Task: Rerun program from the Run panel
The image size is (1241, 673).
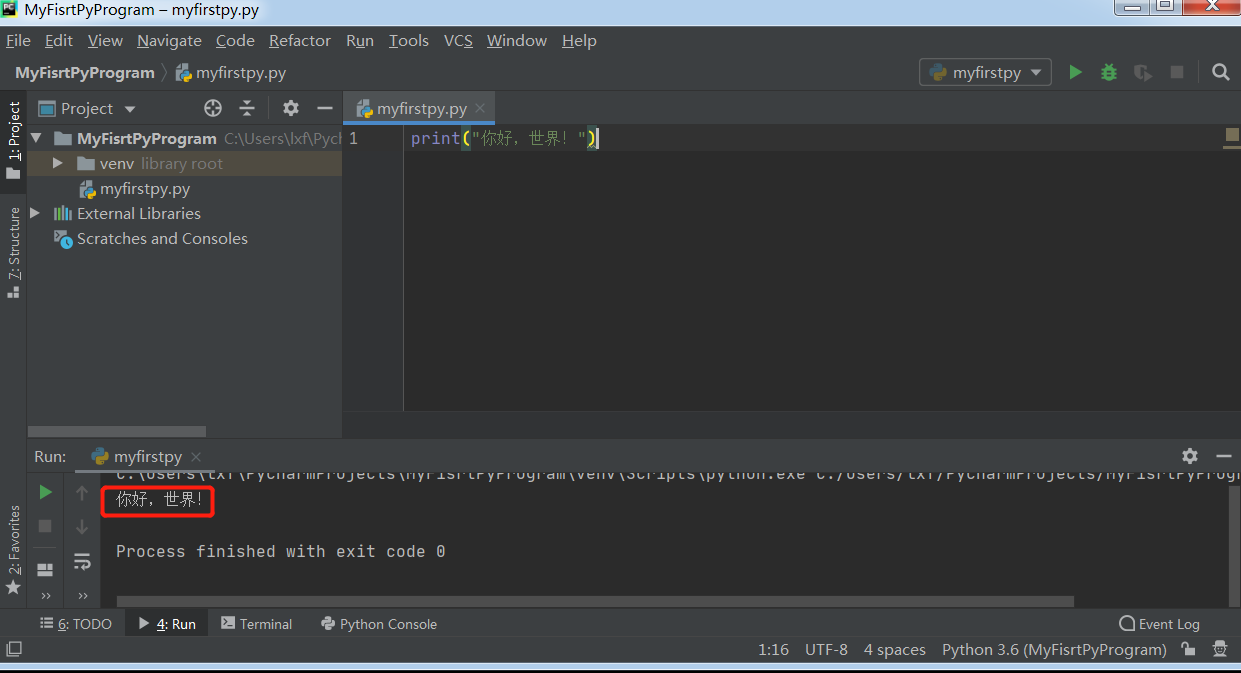Action: 45,492
